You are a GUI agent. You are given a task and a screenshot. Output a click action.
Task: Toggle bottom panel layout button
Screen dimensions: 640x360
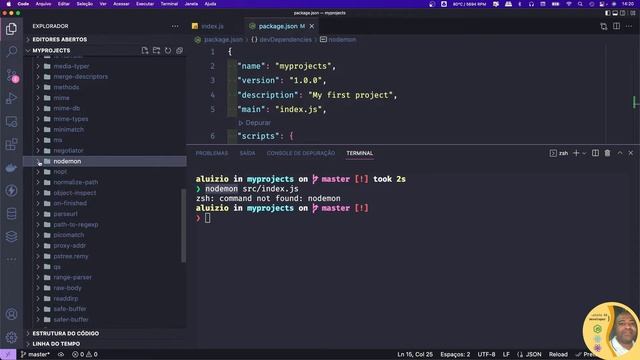coord(615,13)
